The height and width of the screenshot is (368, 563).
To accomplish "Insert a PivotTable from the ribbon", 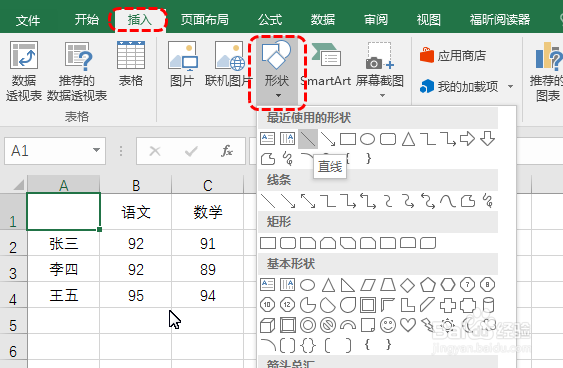I will pyautogui.click(x=24, y=71).
